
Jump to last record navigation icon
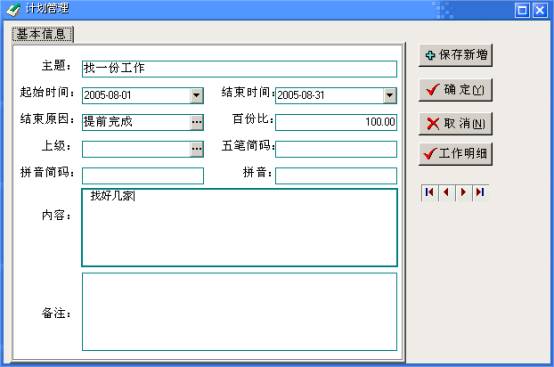click(x=481, y=193)
